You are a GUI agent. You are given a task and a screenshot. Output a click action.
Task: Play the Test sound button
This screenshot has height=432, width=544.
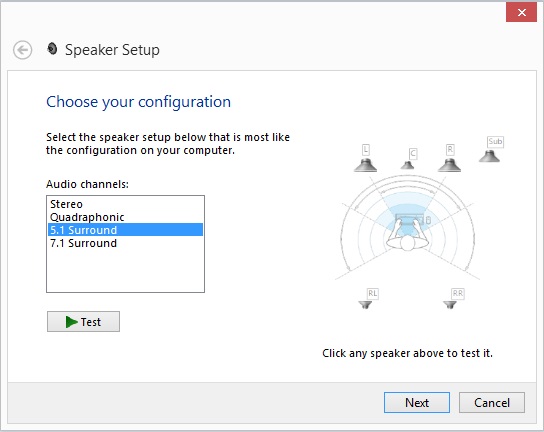click(83, 322)
